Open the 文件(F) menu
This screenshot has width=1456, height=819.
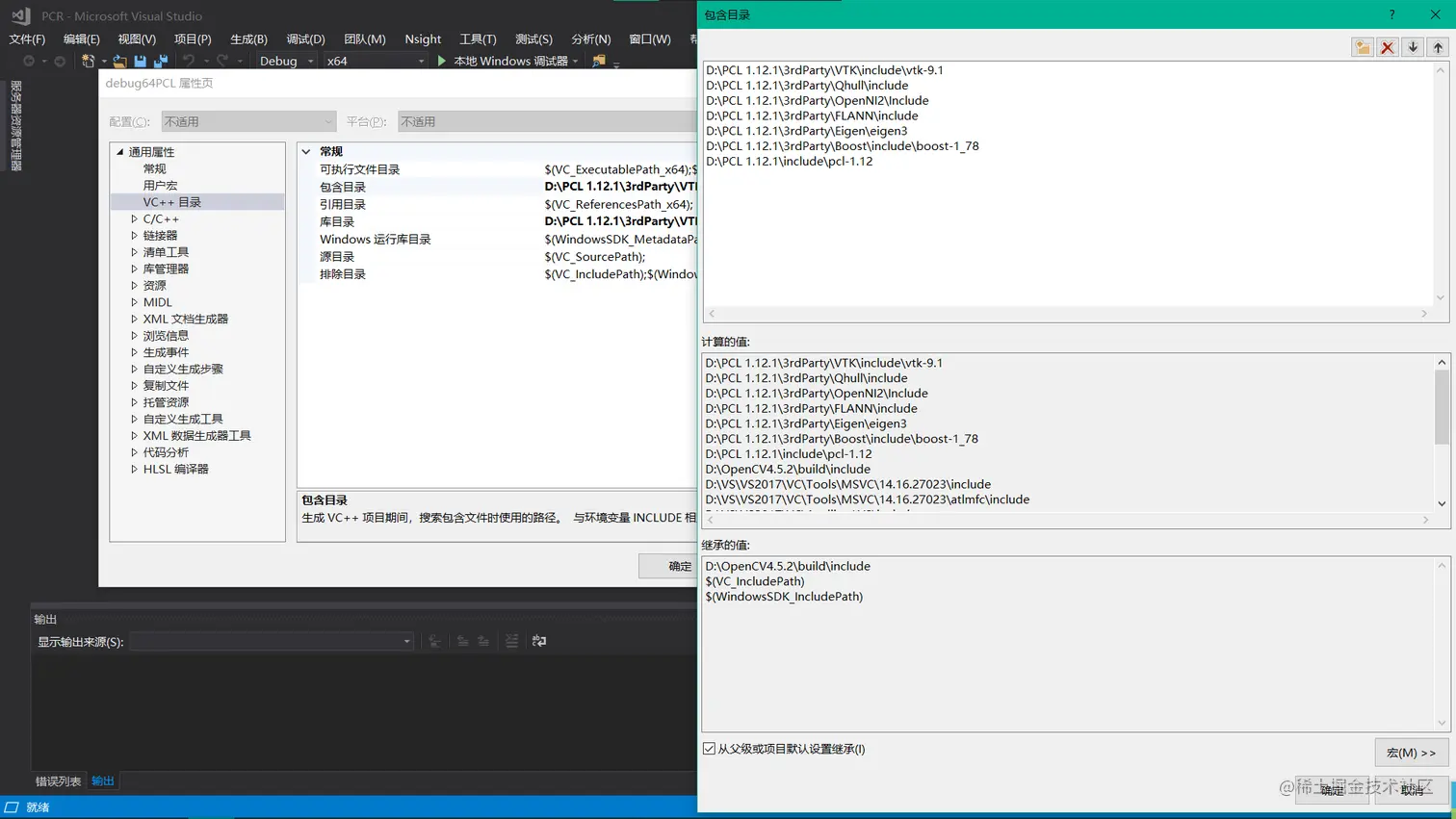point(27,38)
